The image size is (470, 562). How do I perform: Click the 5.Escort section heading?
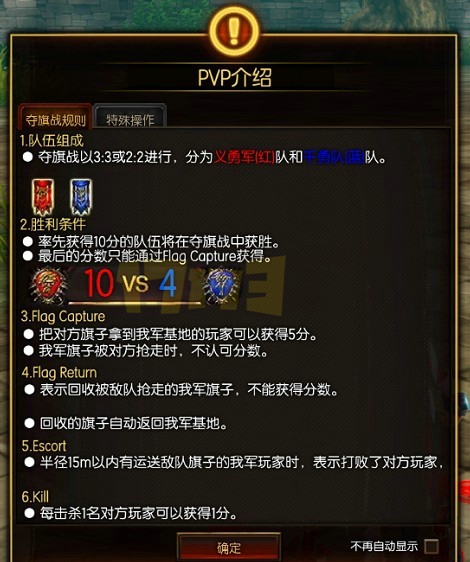(44, 446)
